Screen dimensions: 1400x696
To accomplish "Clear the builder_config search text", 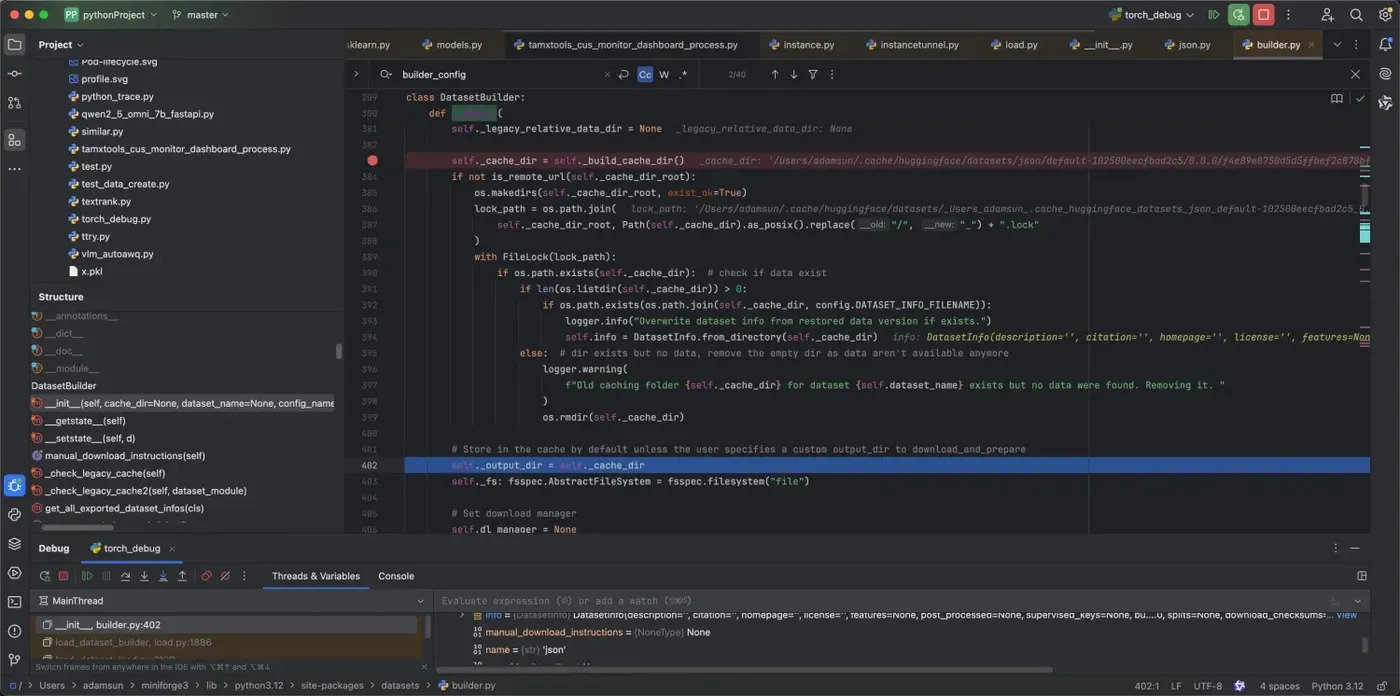I will 607,75.
